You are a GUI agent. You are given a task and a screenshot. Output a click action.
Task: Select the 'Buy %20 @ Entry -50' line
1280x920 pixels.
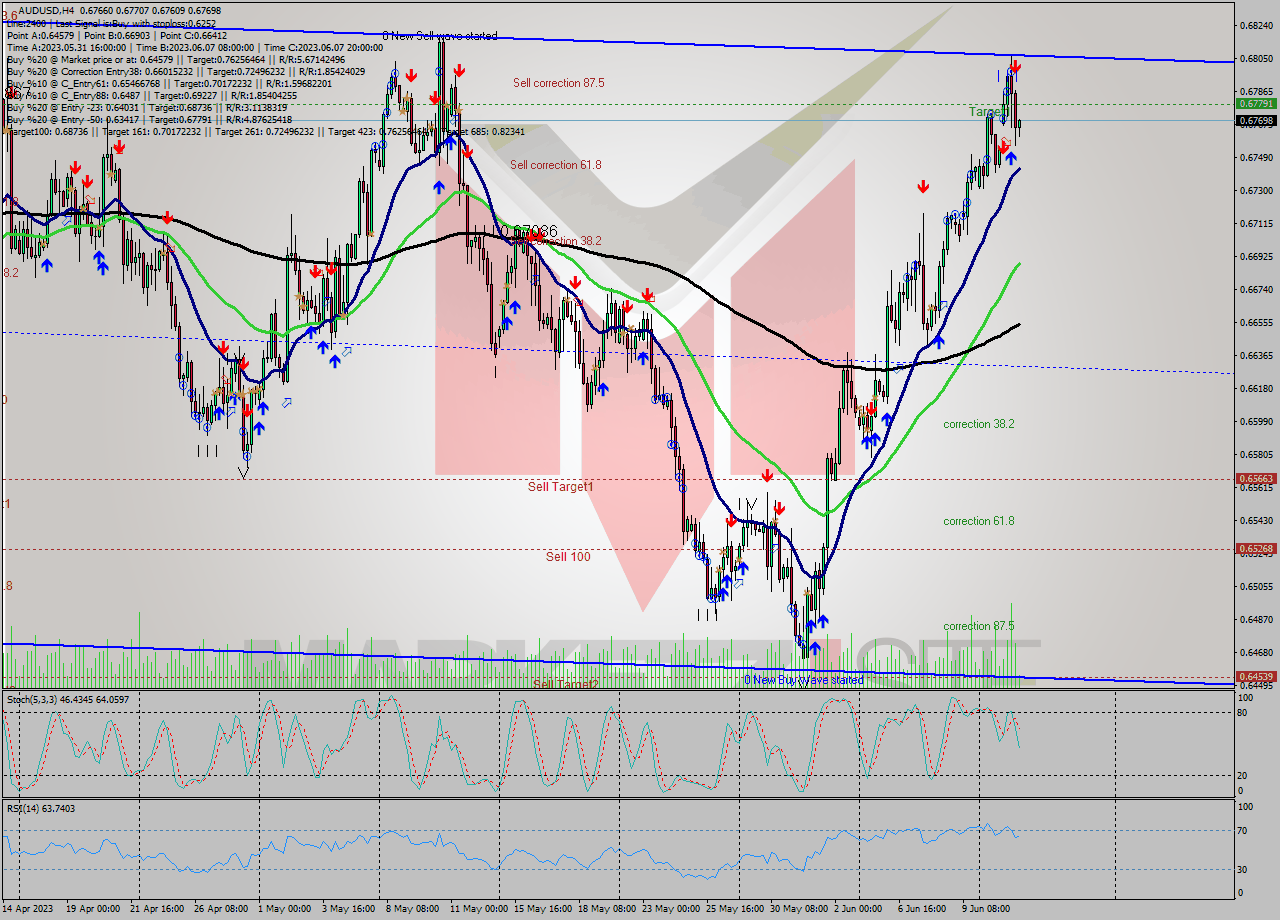[150, 120]
